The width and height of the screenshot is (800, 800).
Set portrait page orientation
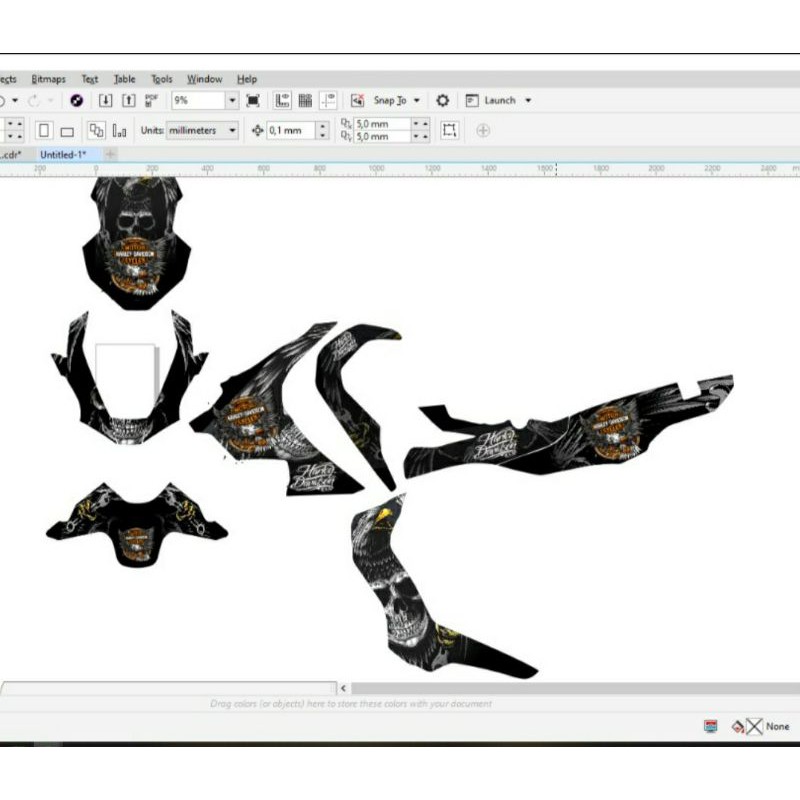pos(42,130)
